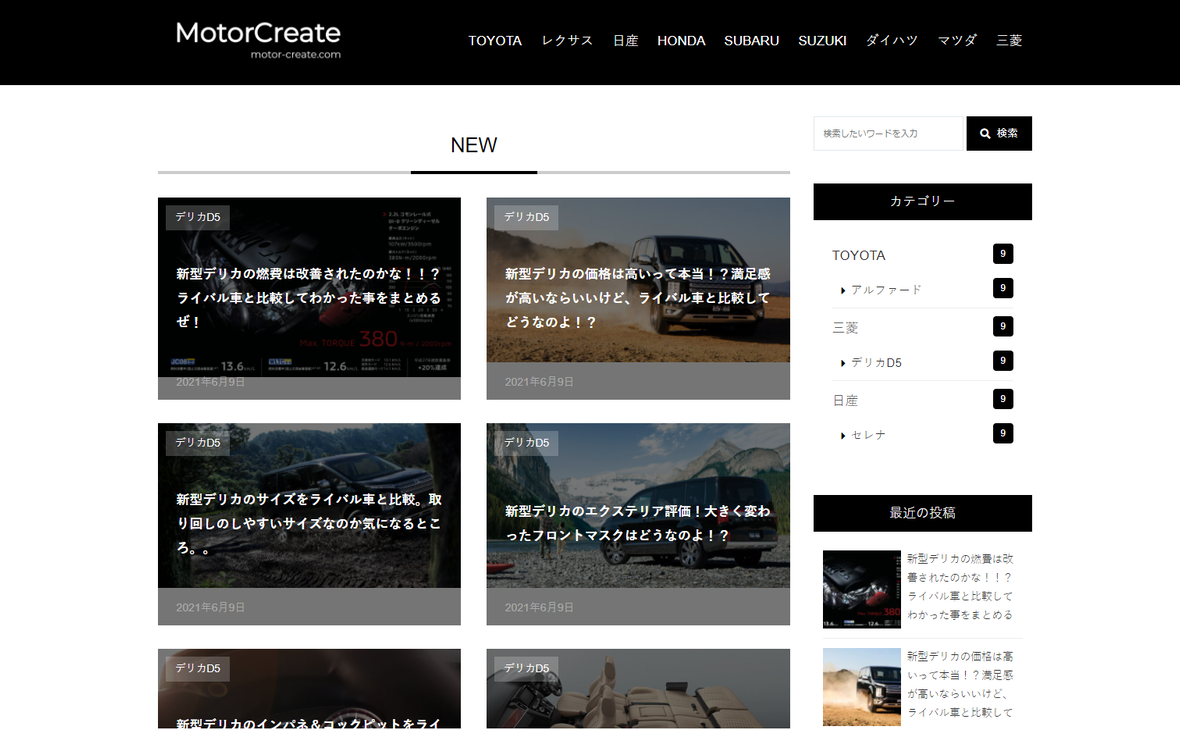Click the 最近の投稿 widget header
The height and width of the screenshot is (730, 1180).
coord(923,513)
